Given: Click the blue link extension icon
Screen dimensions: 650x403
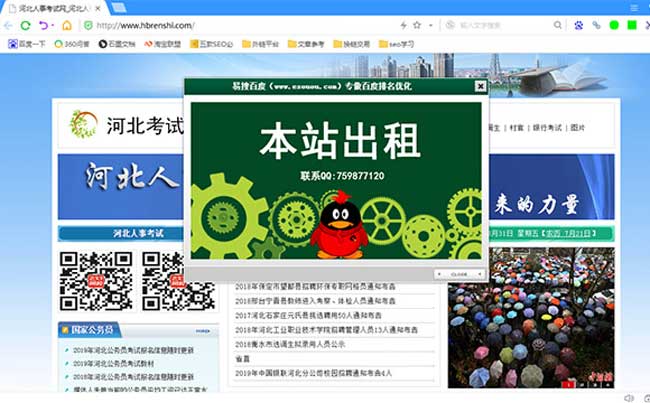Looking at the screenshot, I should (x=596, y=26).
